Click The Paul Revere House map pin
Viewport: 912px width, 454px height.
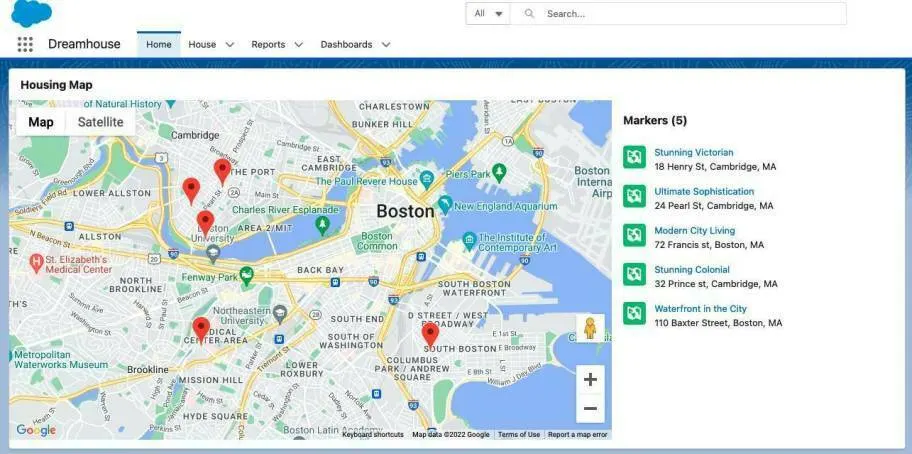tap(426, 178)
